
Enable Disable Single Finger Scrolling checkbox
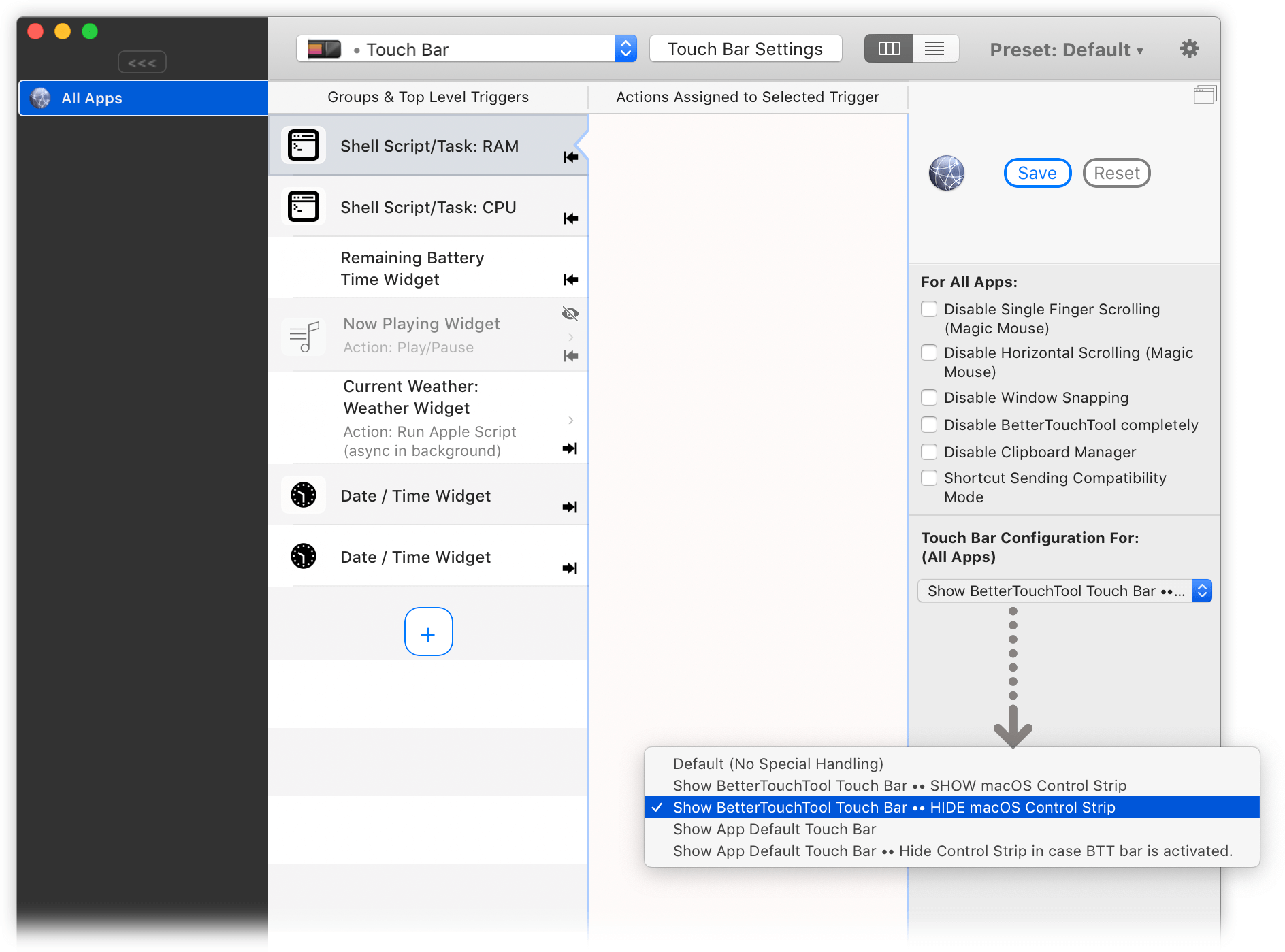click(x=929, y=309)
